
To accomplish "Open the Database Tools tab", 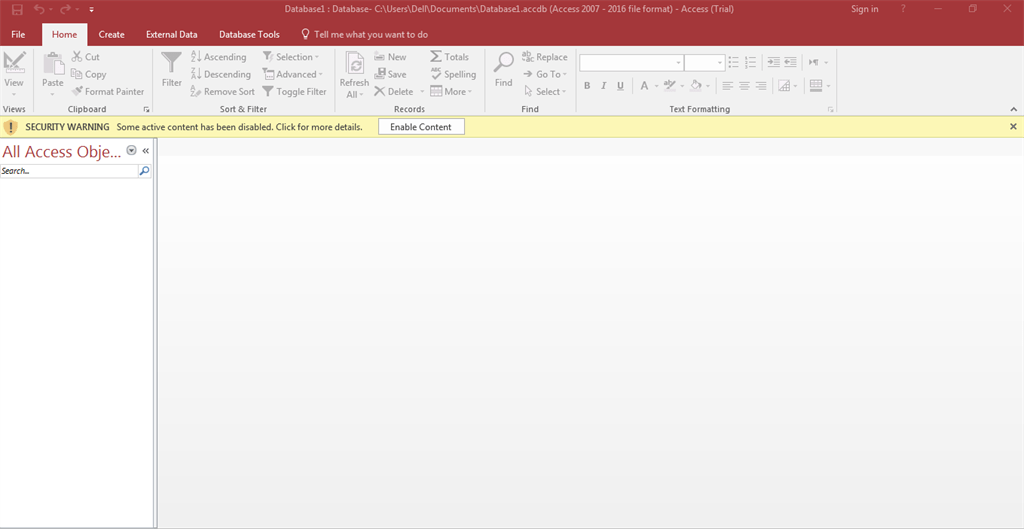I will click(x=249, y=35).
